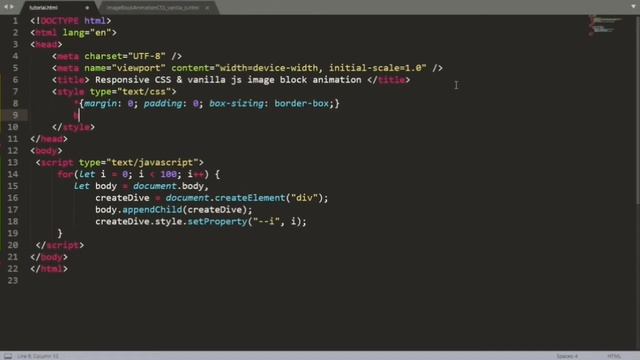Click closing body tag on line 21
Image resolution: width=640 pixels, height=360 pixels.
49,257
